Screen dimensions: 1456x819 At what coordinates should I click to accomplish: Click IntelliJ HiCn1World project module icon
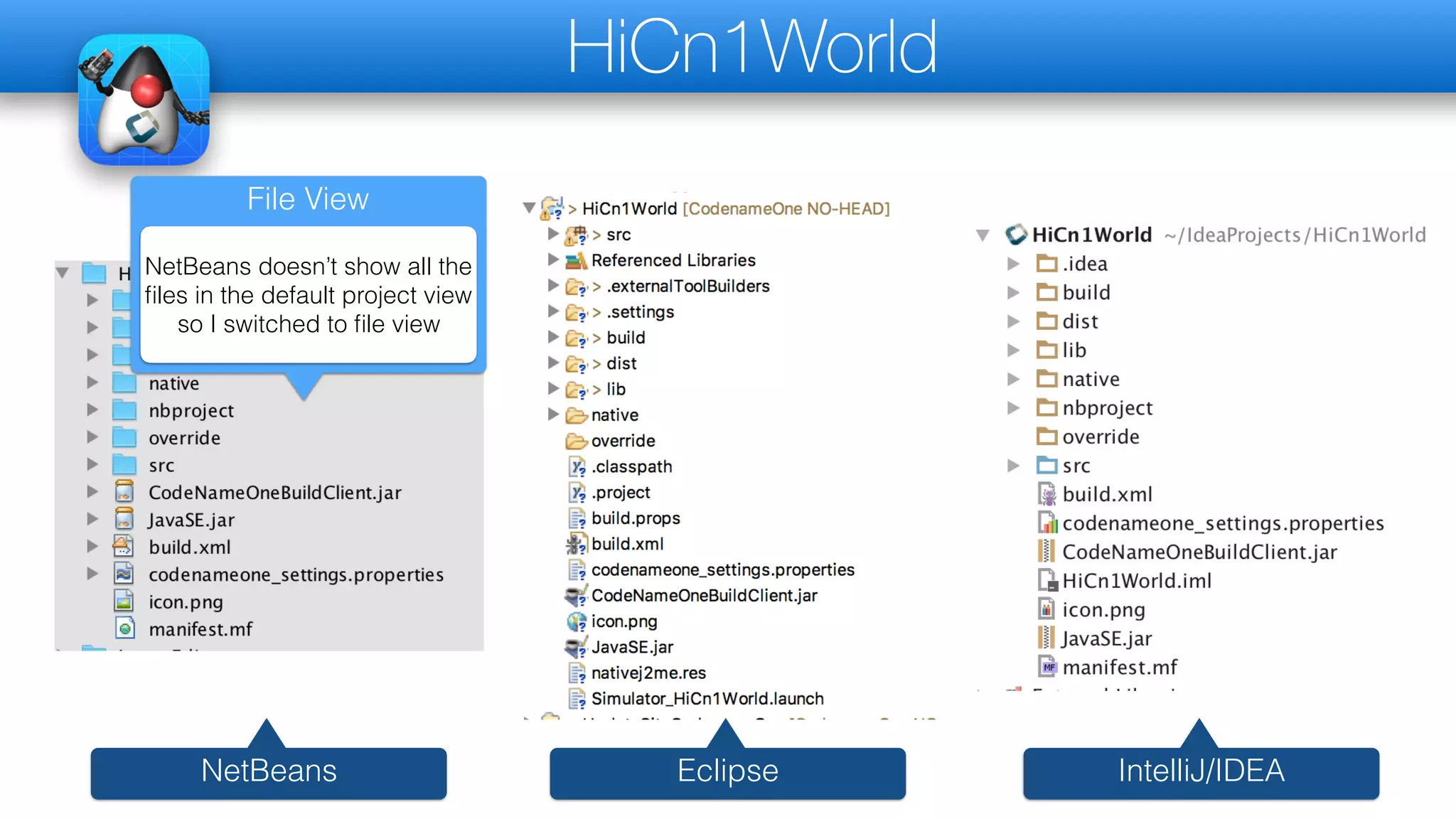[1017, 234]
